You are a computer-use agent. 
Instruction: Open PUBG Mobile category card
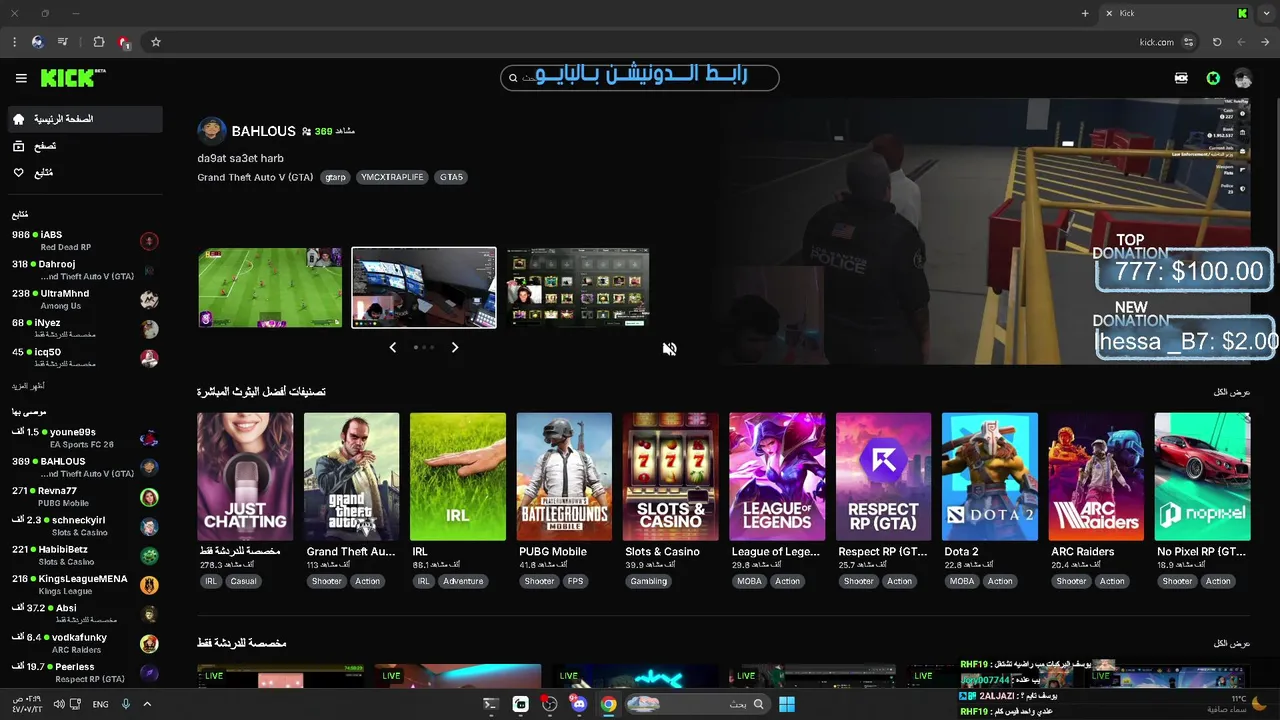[564, 477]
